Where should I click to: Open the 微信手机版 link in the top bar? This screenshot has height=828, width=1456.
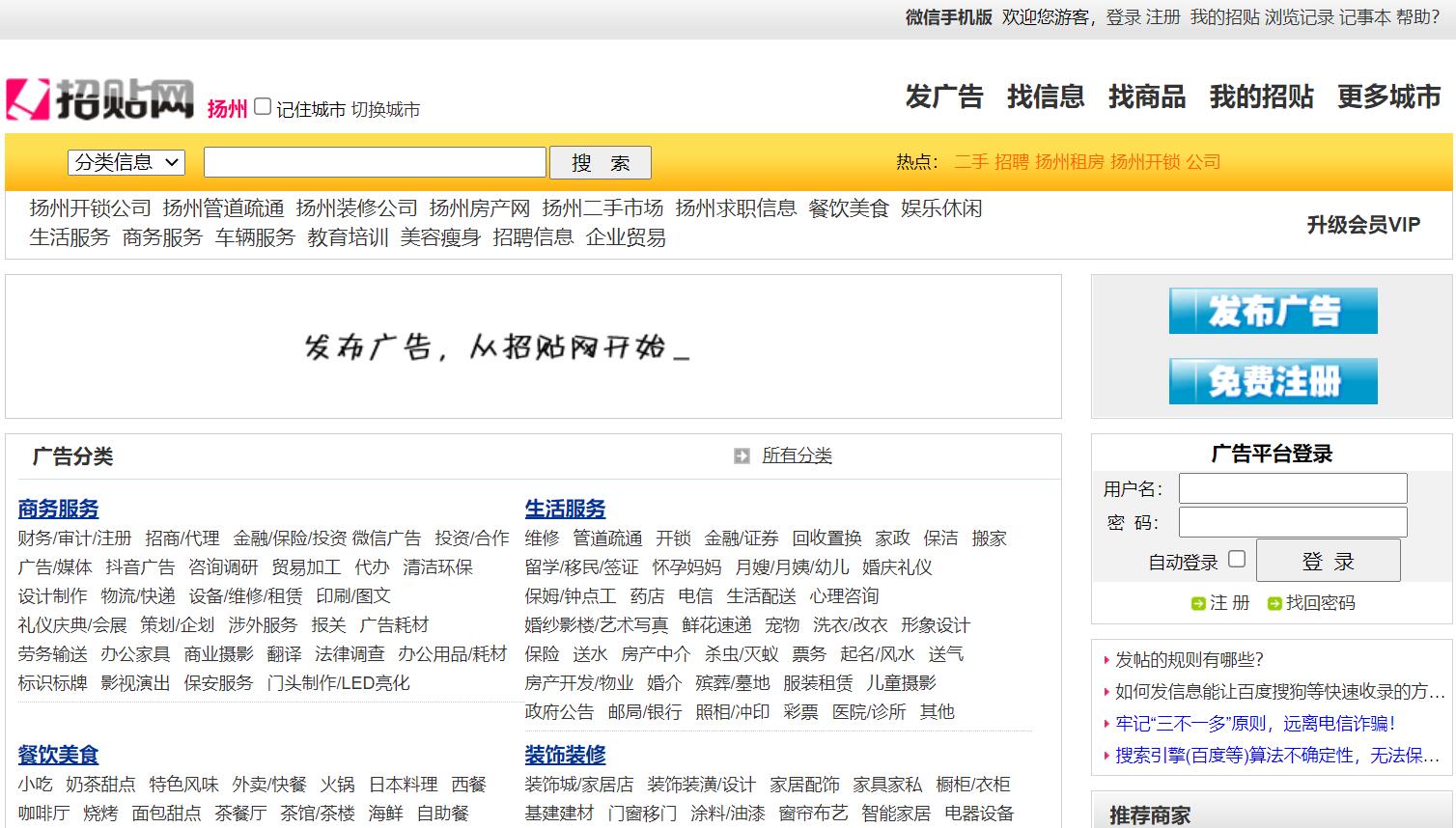(x=949, y=17)
